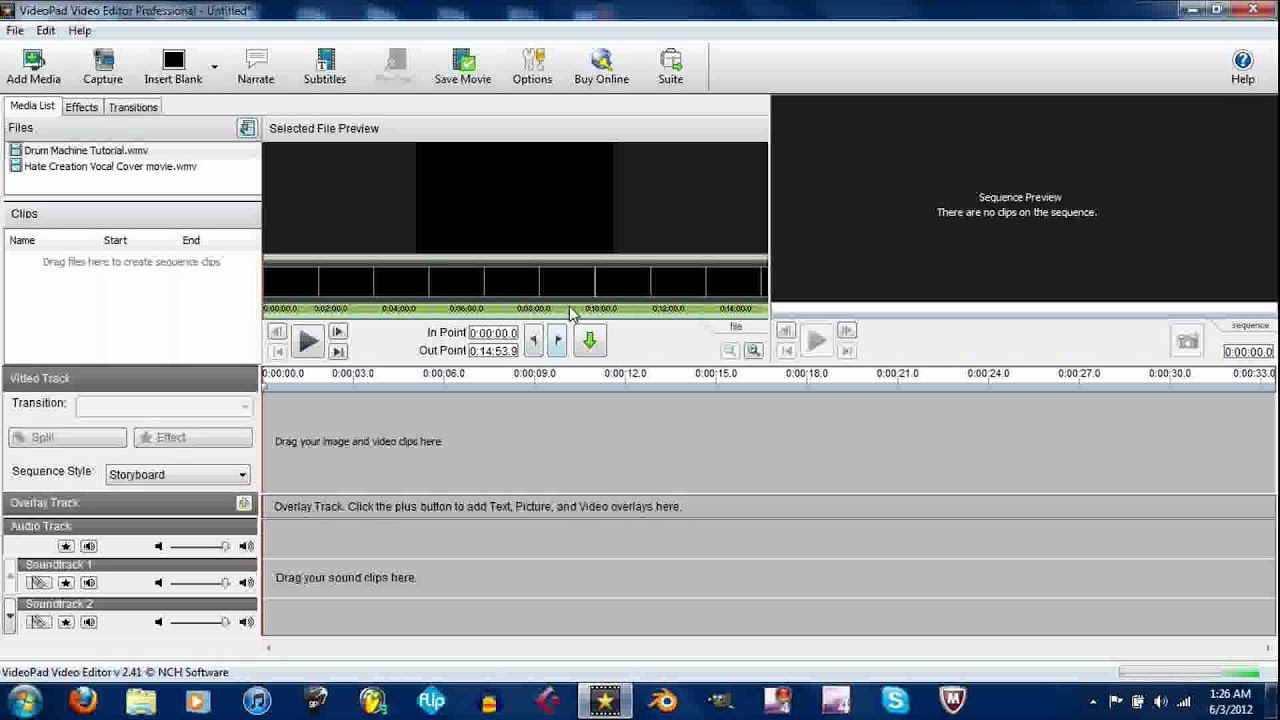The height and width of the screenshot is (720, 1280).
Task: Open the Insert Blank dropdown arrow
Action: [214, 67]
